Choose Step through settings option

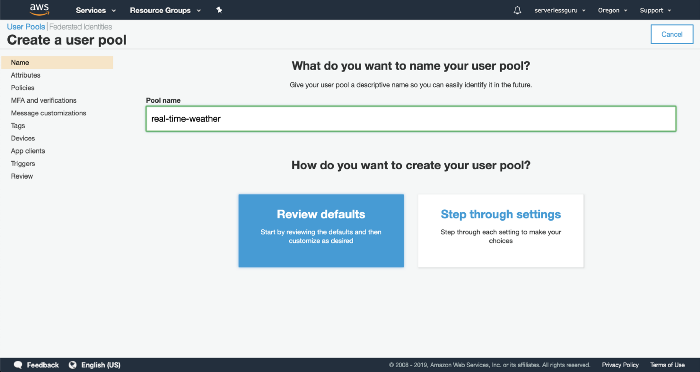(x=500, y=230)
